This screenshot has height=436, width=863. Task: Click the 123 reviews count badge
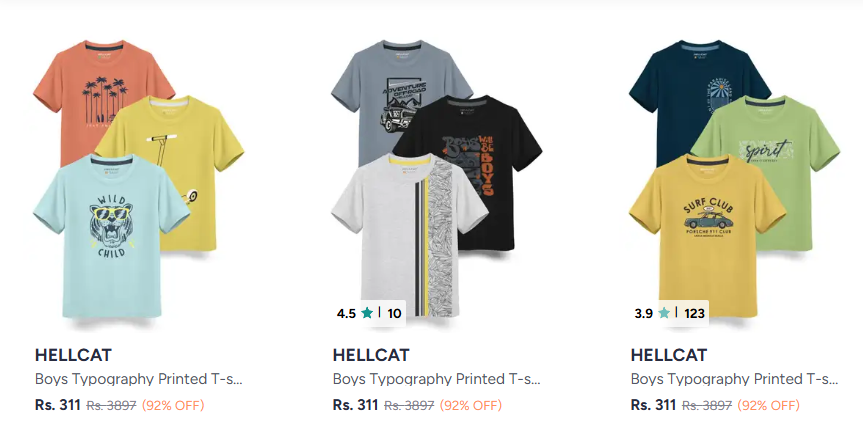coord(694,313)
